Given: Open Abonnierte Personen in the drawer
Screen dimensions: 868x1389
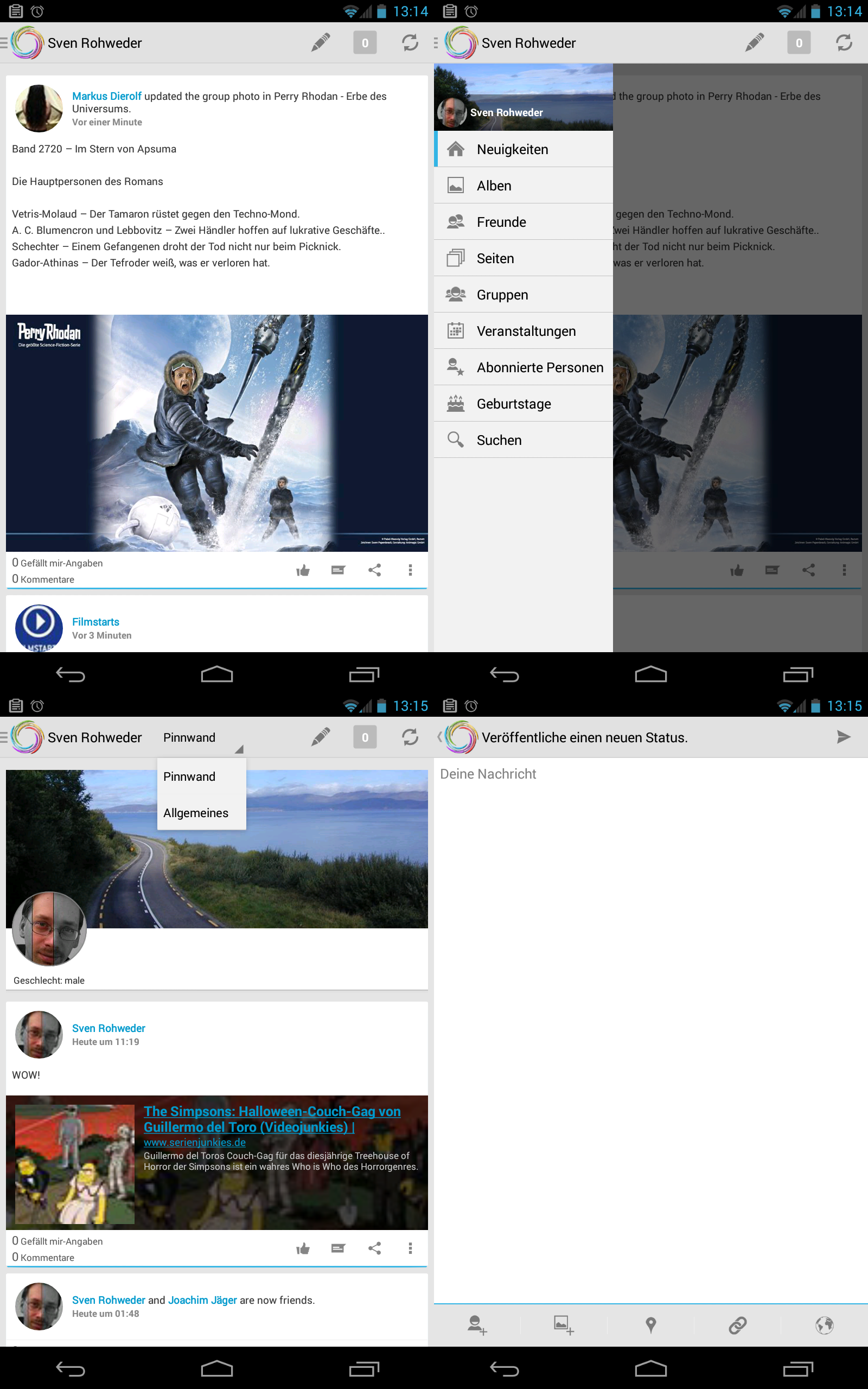Looking at the screenshot, I should pyautogui.click(x=523, y=367).
